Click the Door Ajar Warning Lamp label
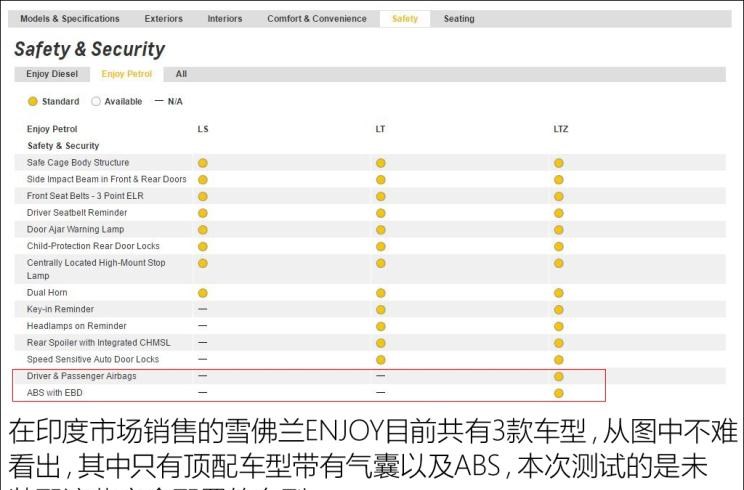The width and height of the screenshot is (744, 490). 75,229
